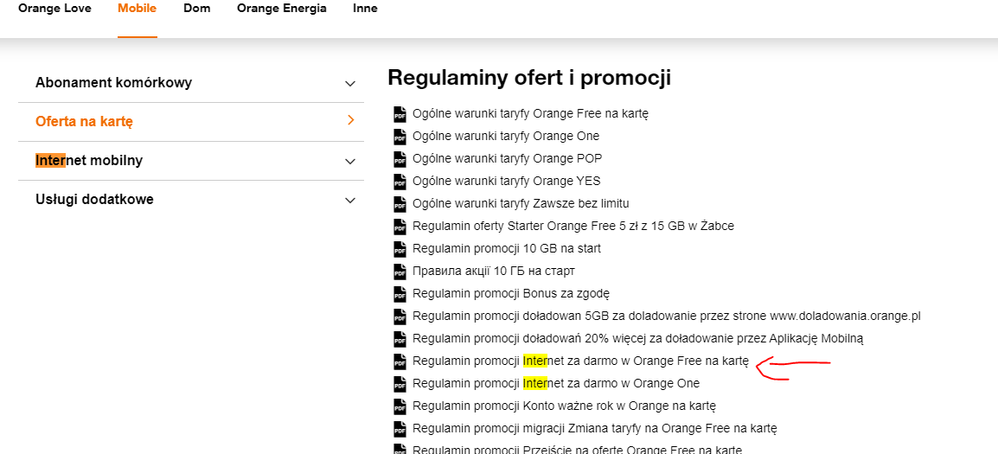This screenshot has width=998, height=454.
Task: Expand Usługi dodatkowe section chevron
Action: pos(350,200)
